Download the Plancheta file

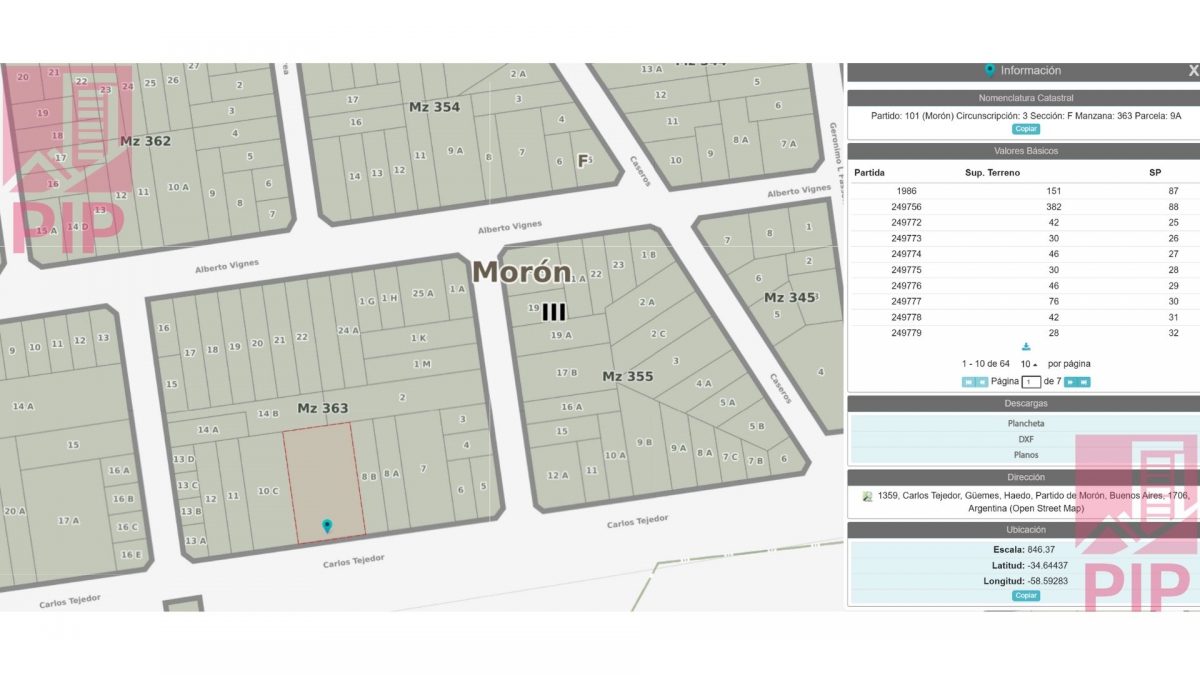point(1026,423)
